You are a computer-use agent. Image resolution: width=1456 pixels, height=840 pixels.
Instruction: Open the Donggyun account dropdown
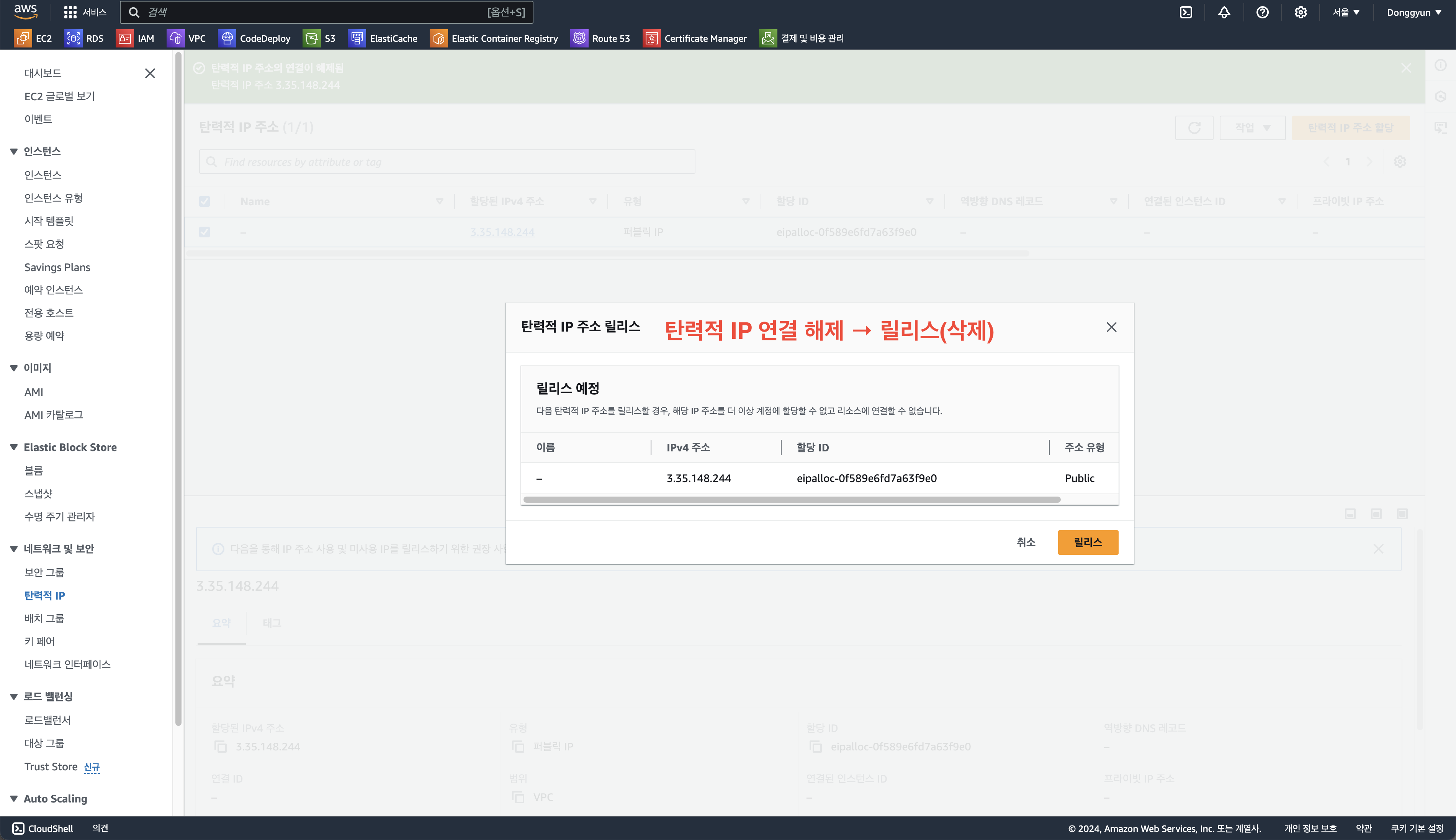[x=1414, y=12]
